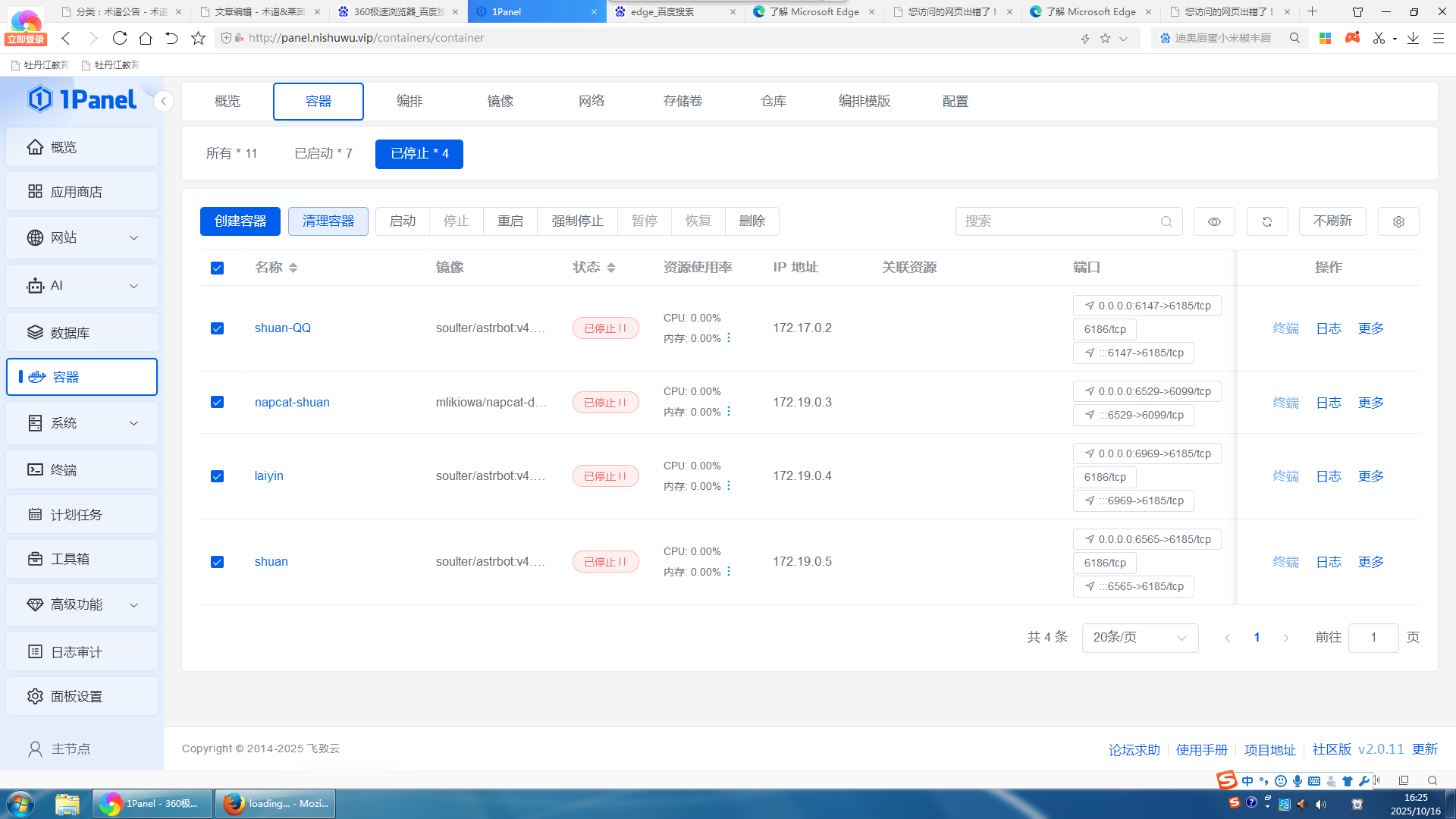The image size is (1456, 819).
Task: Collapse sidebar with the arrow circle icon
Action: click(163, 101)
